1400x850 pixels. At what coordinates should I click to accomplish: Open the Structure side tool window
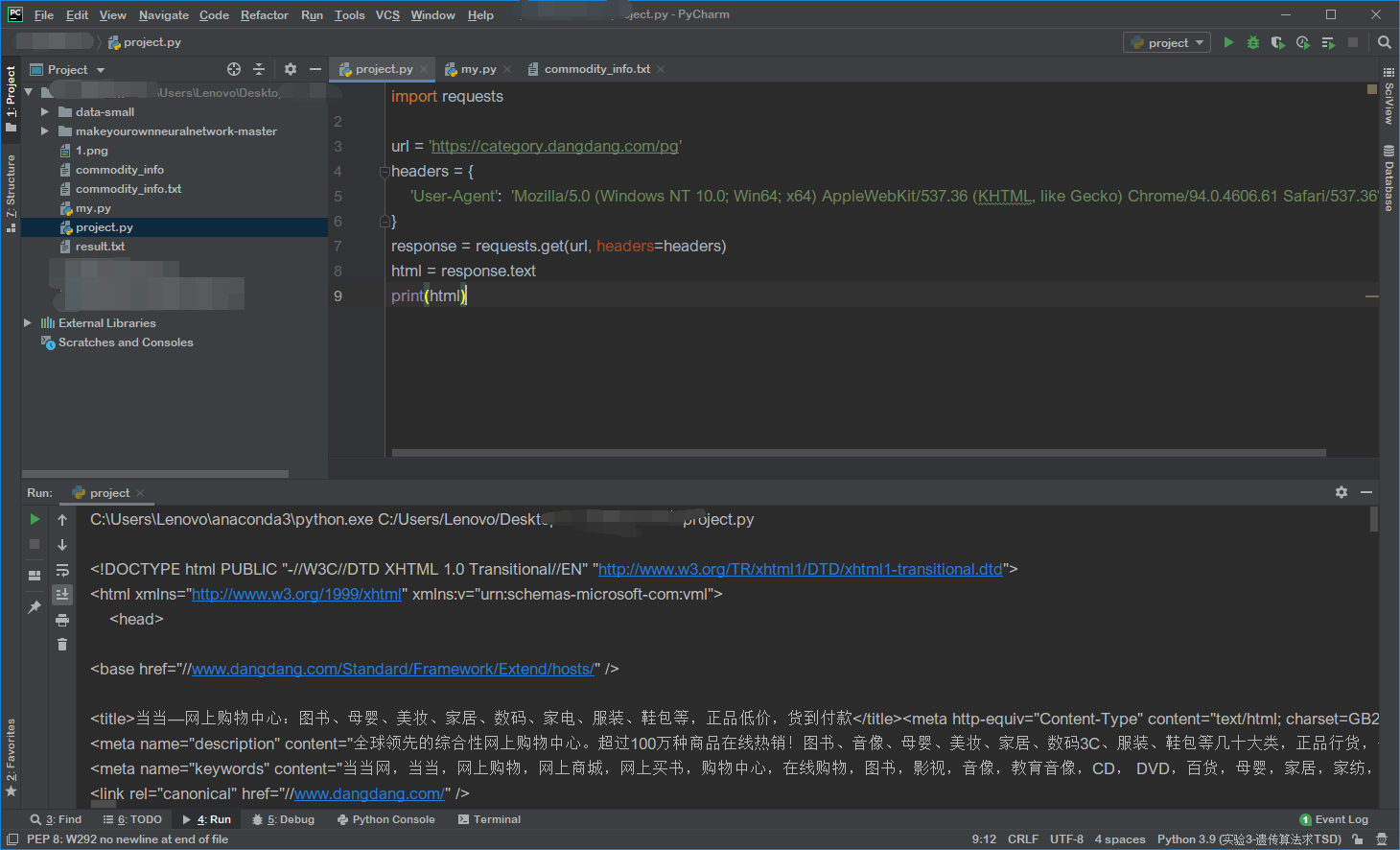click(x=11, y=193)
